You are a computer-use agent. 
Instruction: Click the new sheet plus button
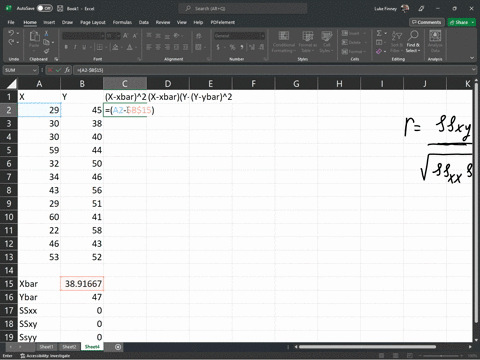click(x=118, y=347)
